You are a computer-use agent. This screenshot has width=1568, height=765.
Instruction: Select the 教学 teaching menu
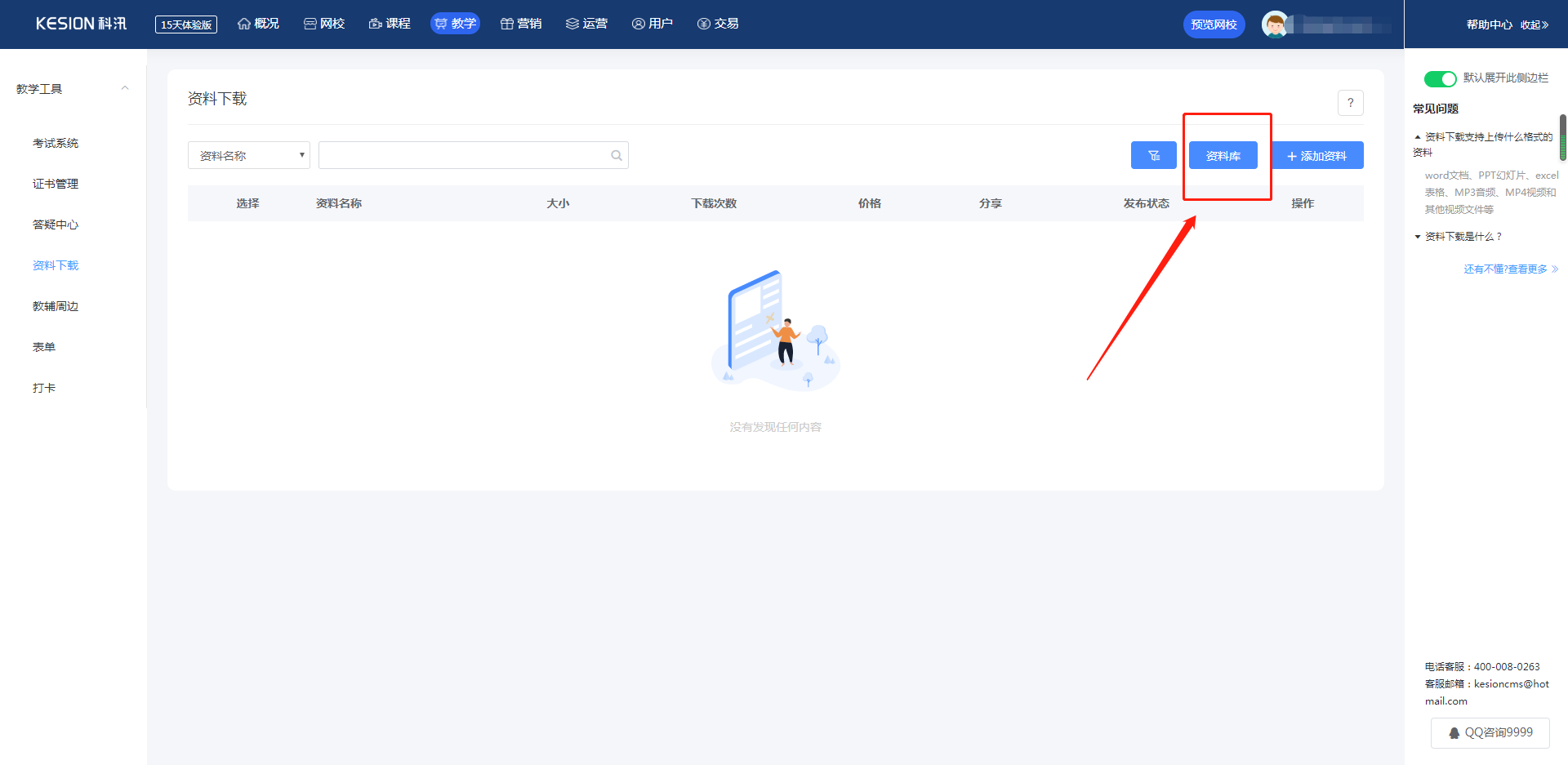pyautogui.click(x=455, y=24)
